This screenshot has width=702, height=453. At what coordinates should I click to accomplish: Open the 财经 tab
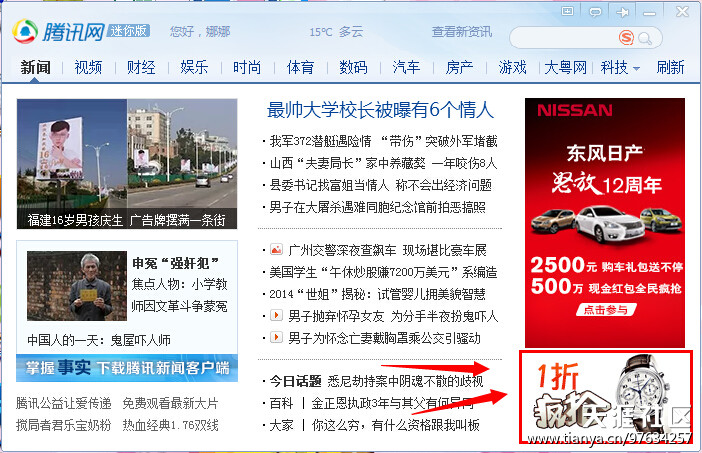141,68
